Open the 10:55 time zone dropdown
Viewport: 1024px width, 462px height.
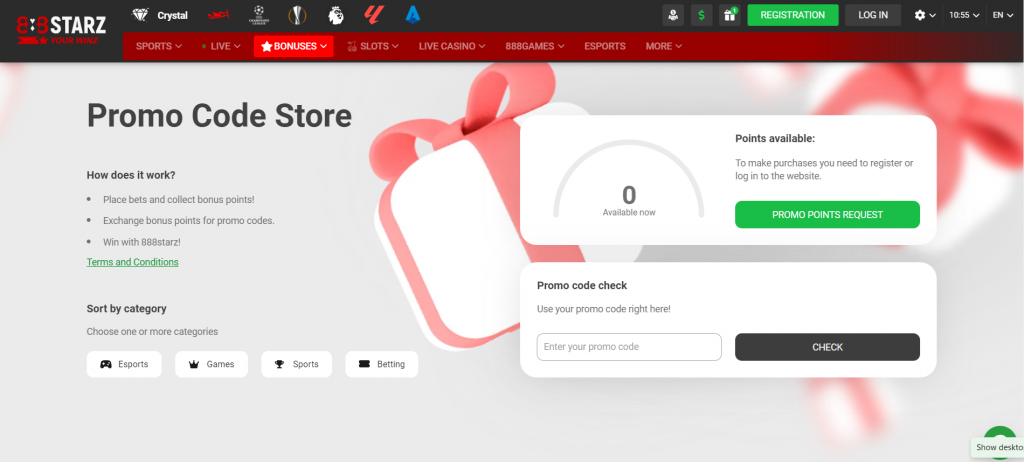965,15
